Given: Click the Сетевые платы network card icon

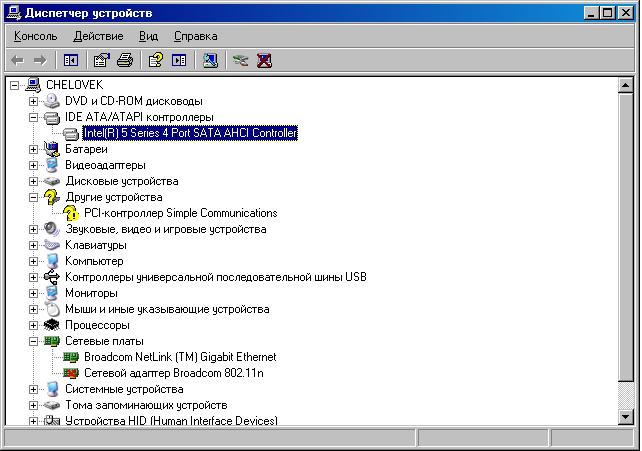Looking at the screenshot, I should [52, 341].
